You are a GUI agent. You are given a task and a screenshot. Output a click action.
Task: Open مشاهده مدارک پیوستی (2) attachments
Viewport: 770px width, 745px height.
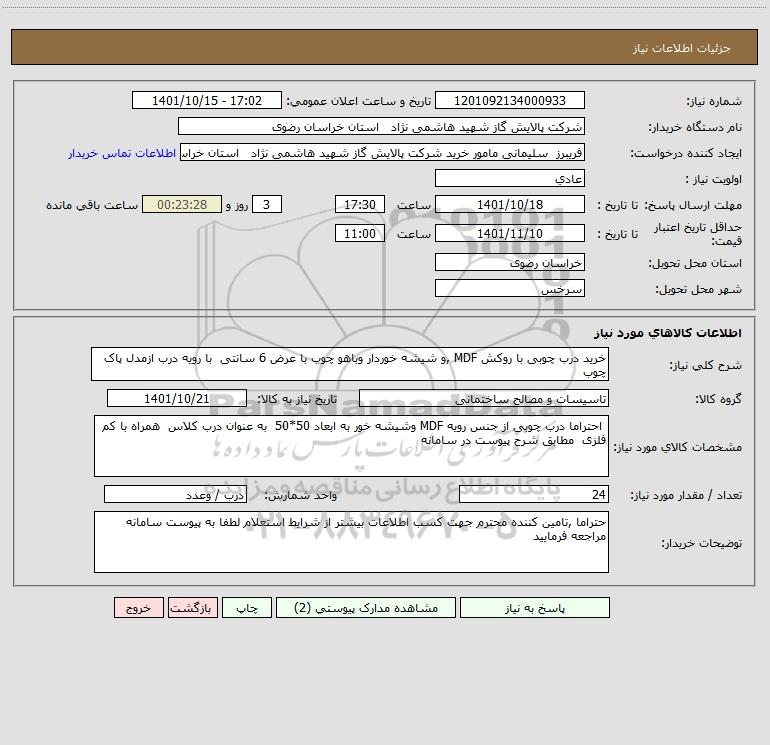pos(366,607)
